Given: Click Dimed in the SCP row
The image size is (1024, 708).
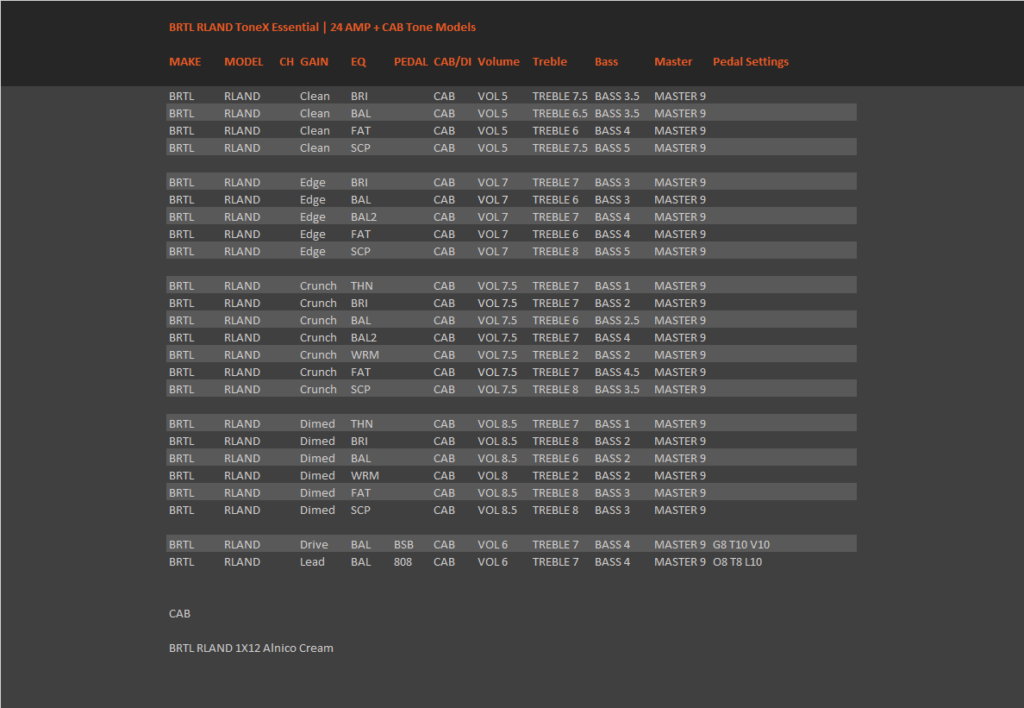Looking at the screenshot, I should click(317, 510).
